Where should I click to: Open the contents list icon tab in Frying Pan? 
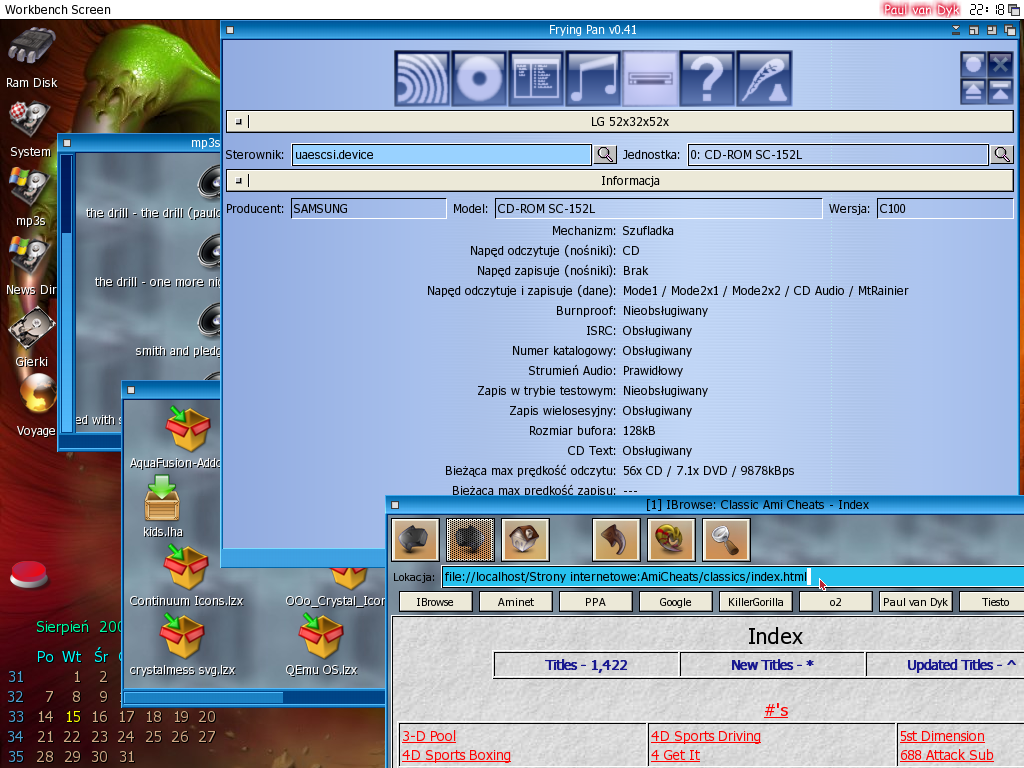pos(536,78)
